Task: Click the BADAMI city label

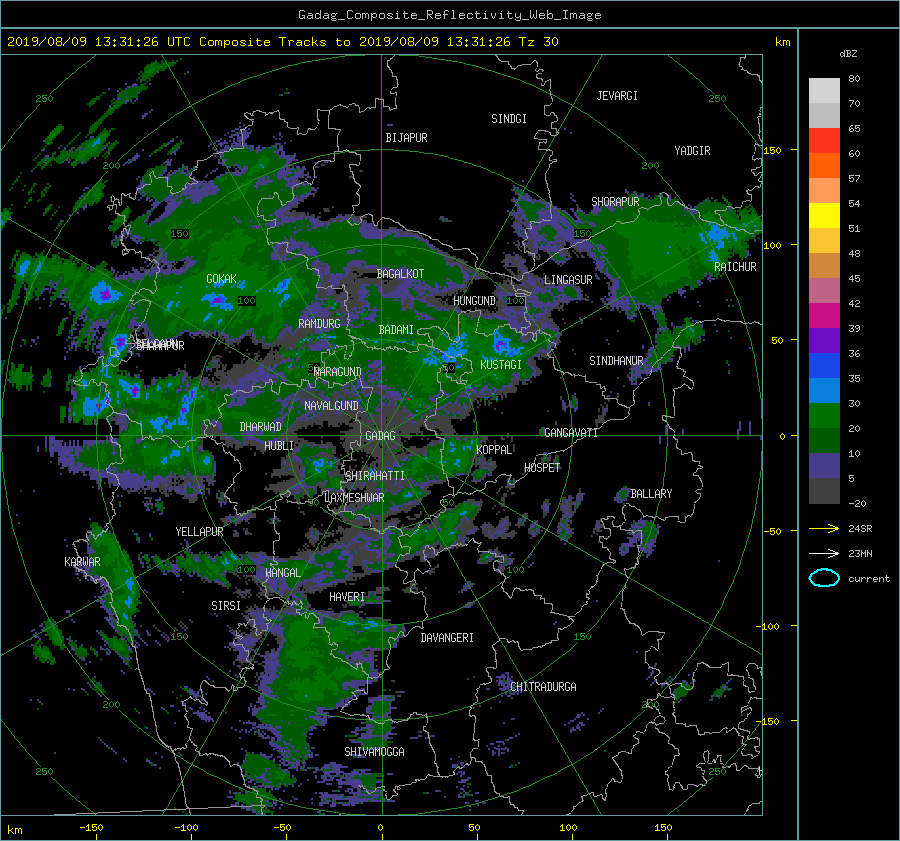Action: pos(396,330)
